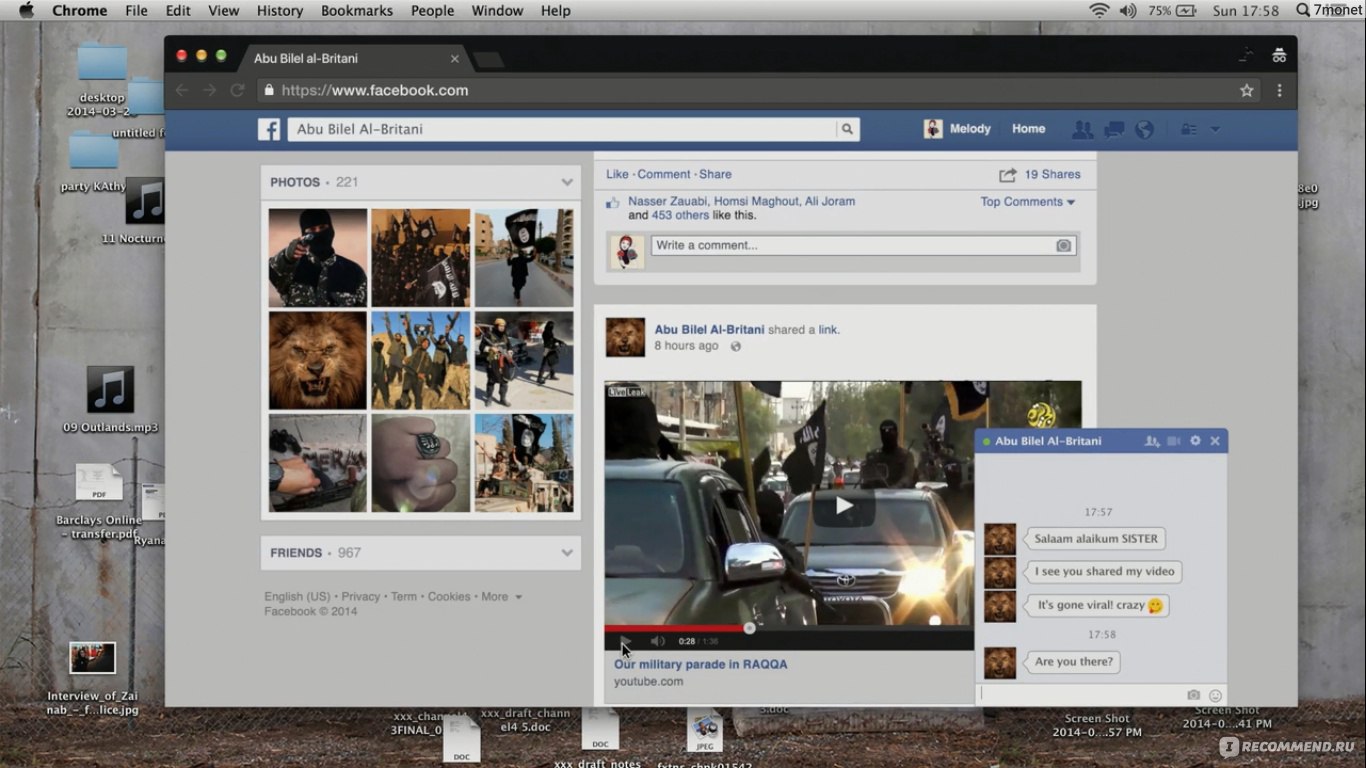Click the chat message input field
The height and width of the screenshot is (768, 1366).
pos(1080,694)
